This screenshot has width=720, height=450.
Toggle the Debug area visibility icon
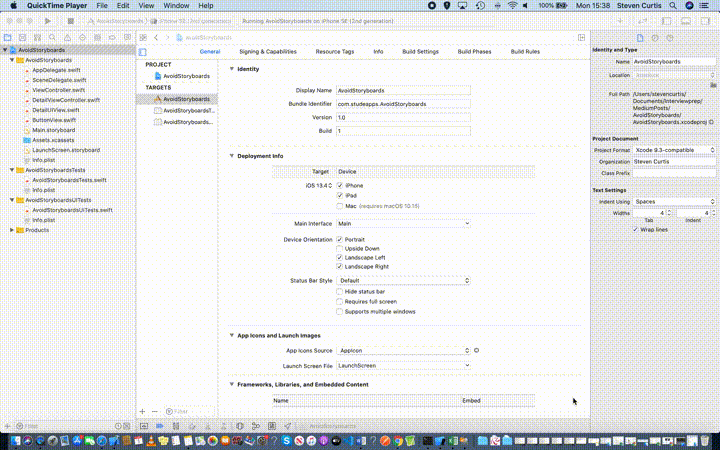pos(686,21)
